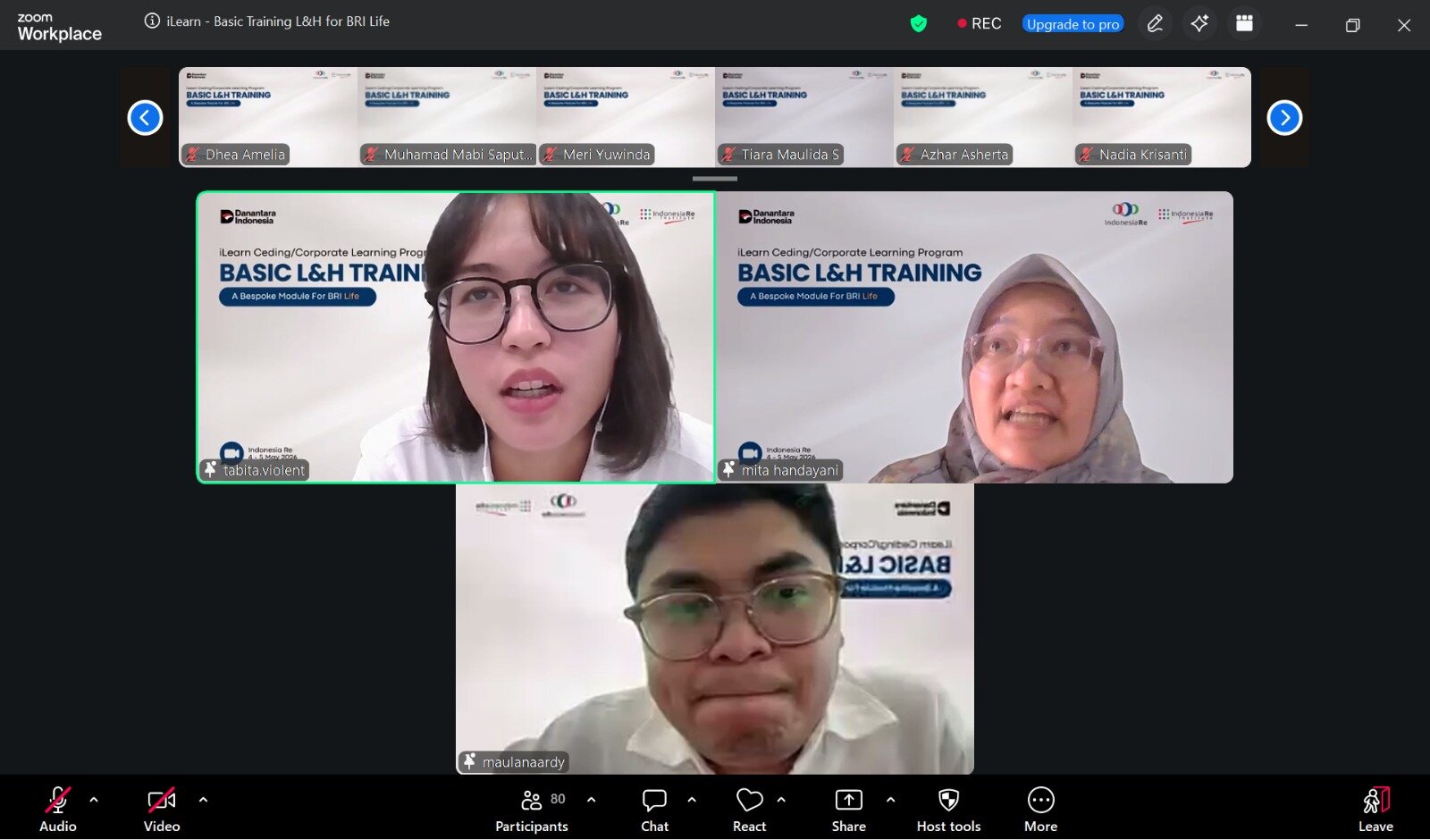This screenshot has height=840, width=1430.
Task: Click the gallery strip resize handle
Action: 715,179
